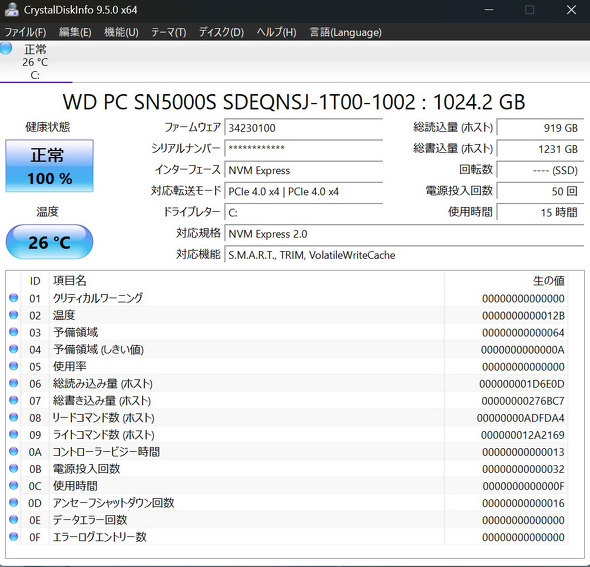
Task: Click rotation rate value ---- (SSD)
Action: (x=540, y=170)
